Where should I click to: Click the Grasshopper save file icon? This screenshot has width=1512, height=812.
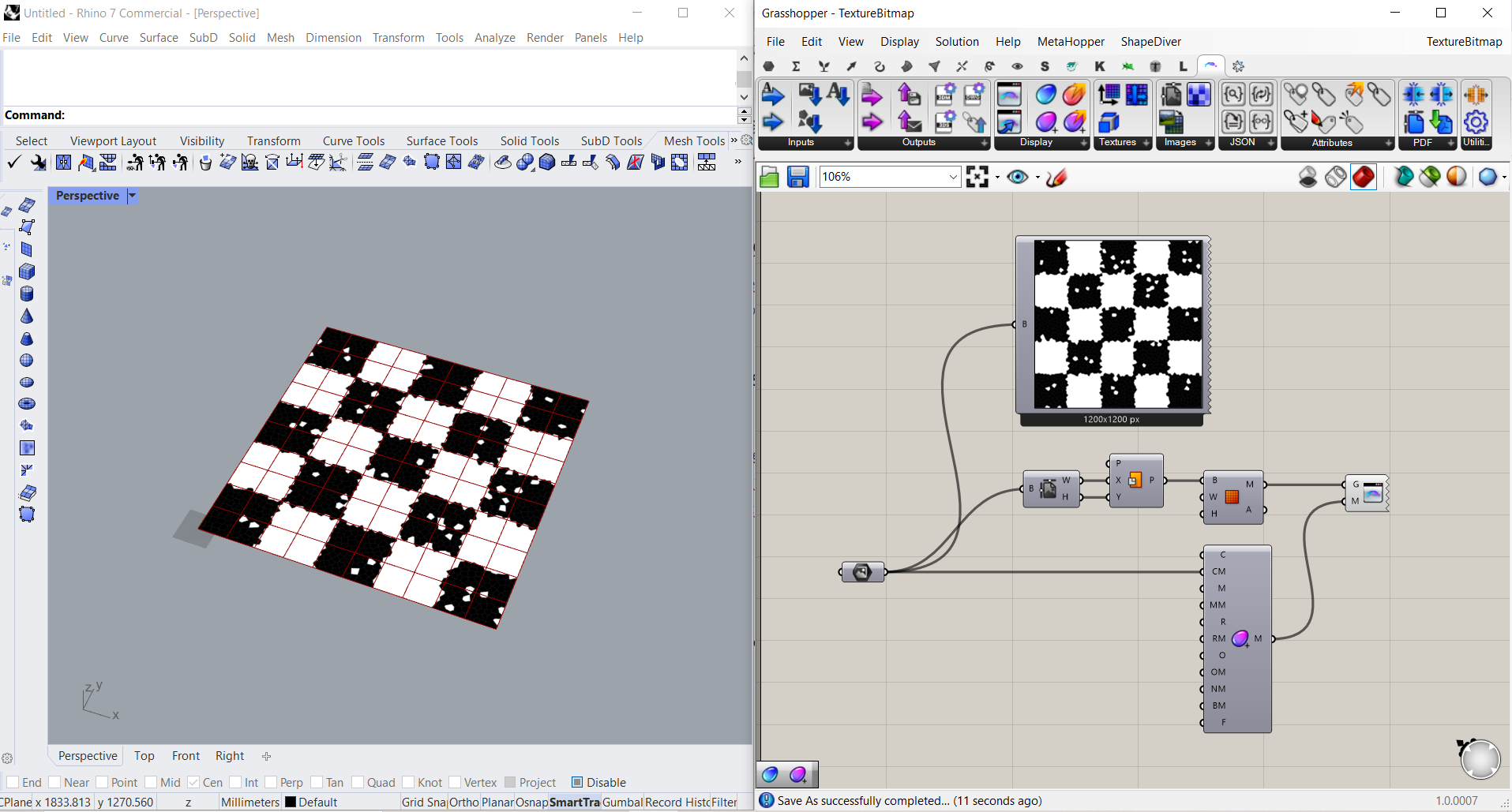(797, 178)
